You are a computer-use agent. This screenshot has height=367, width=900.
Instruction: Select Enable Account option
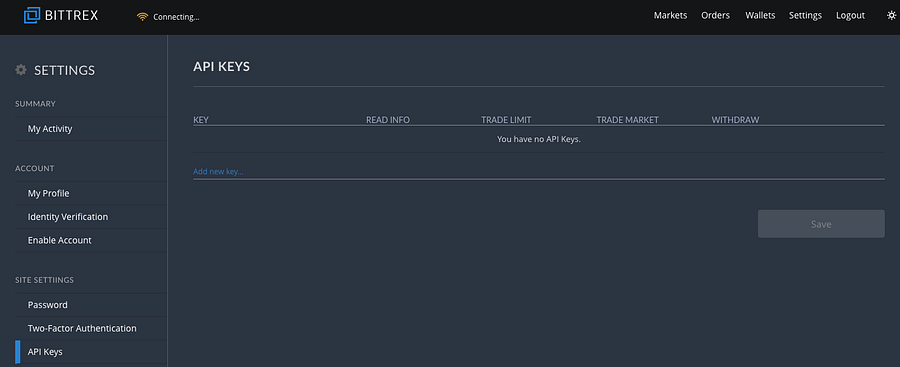(91, 240)
